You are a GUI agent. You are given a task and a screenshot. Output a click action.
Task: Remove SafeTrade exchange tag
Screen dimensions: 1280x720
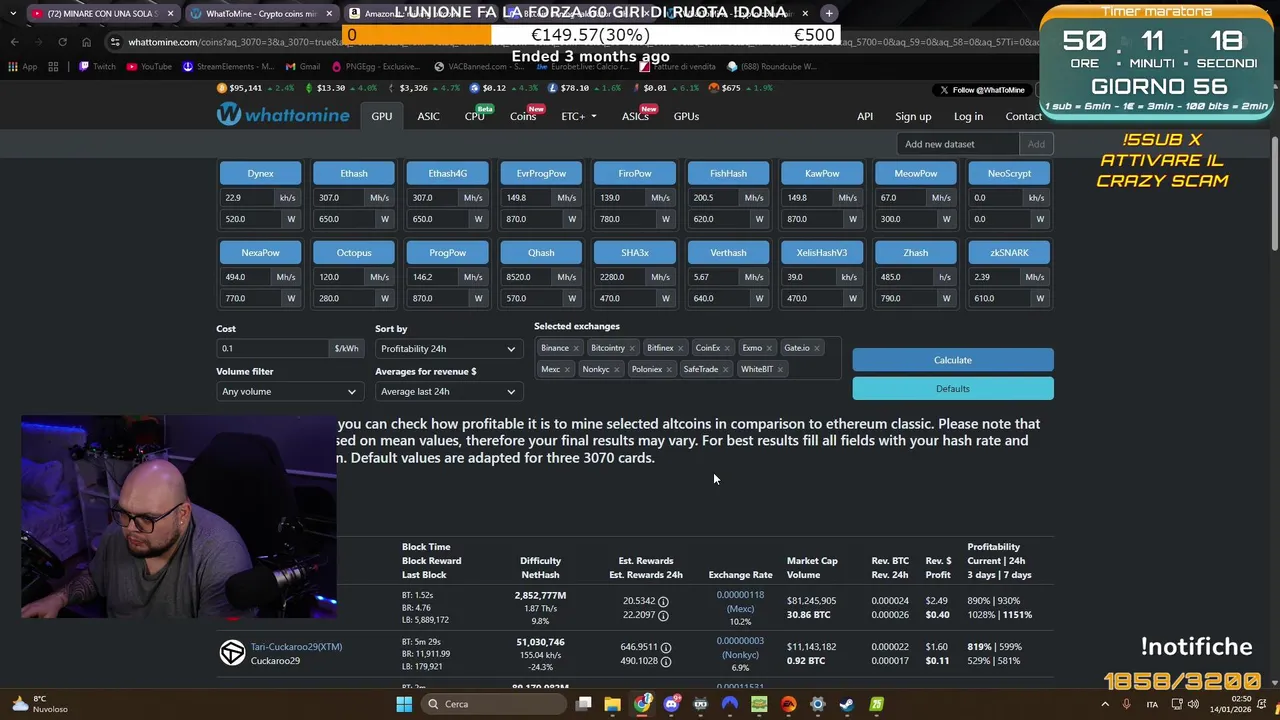click(725, 369)
